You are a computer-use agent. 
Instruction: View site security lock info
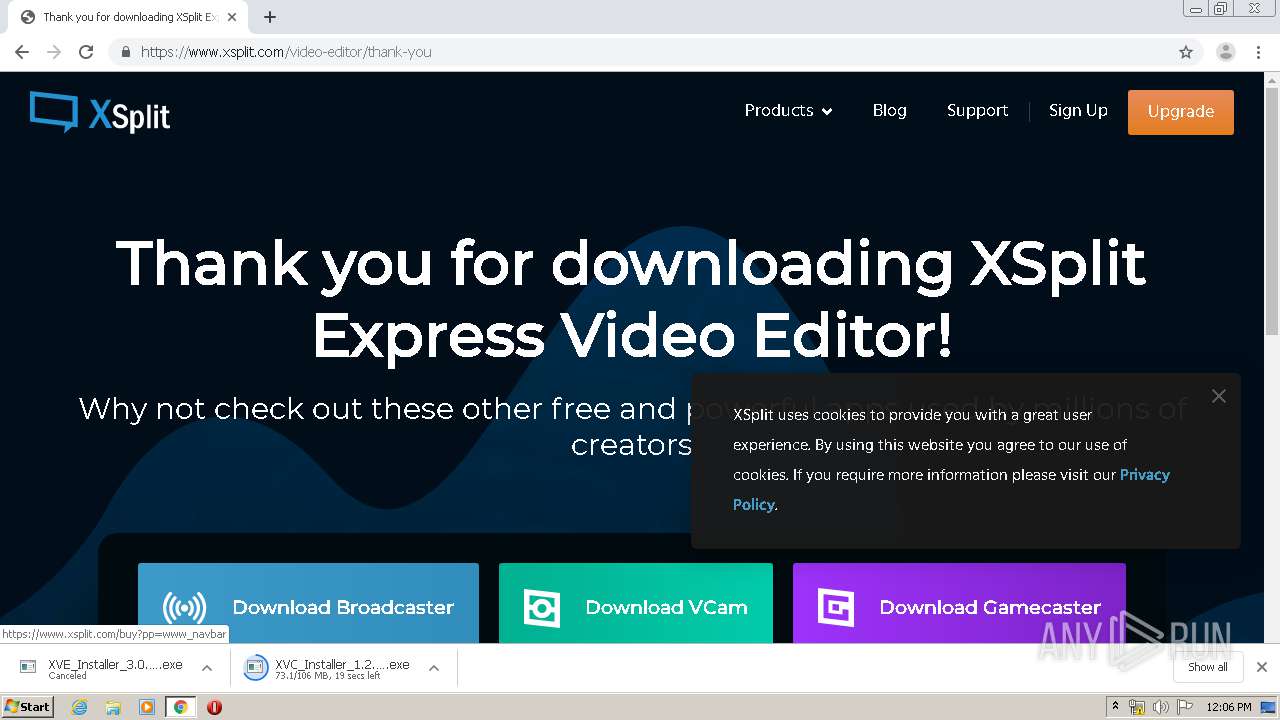pos(125,52)
